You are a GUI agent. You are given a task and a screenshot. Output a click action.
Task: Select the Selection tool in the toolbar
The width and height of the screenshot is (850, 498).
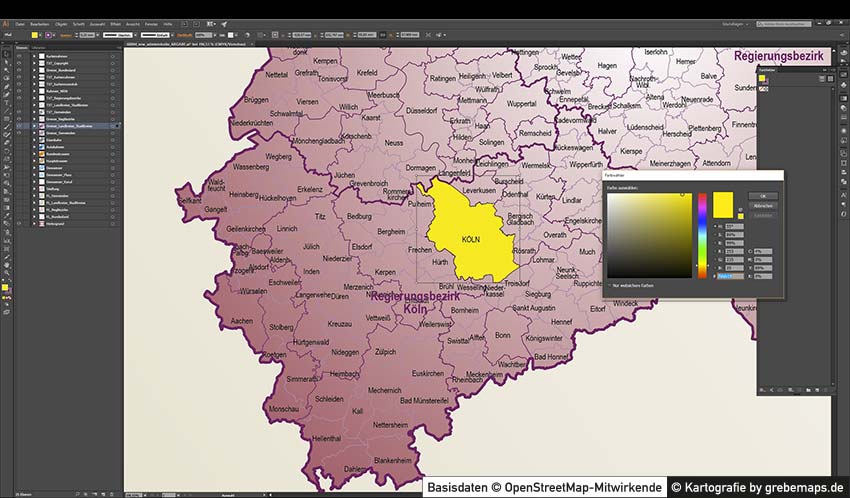pyautogui.click(x=5, y=50)
